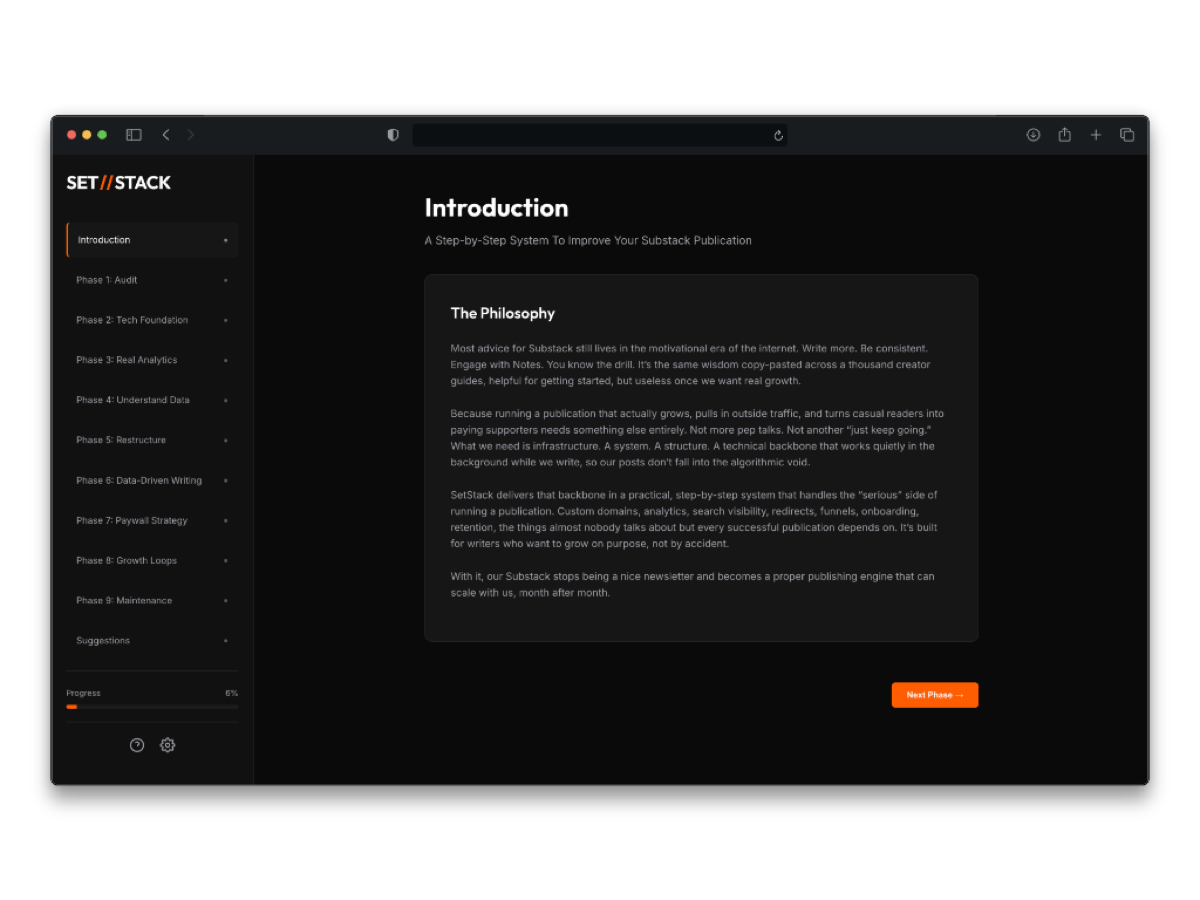Click the browser back arrow

166,134
